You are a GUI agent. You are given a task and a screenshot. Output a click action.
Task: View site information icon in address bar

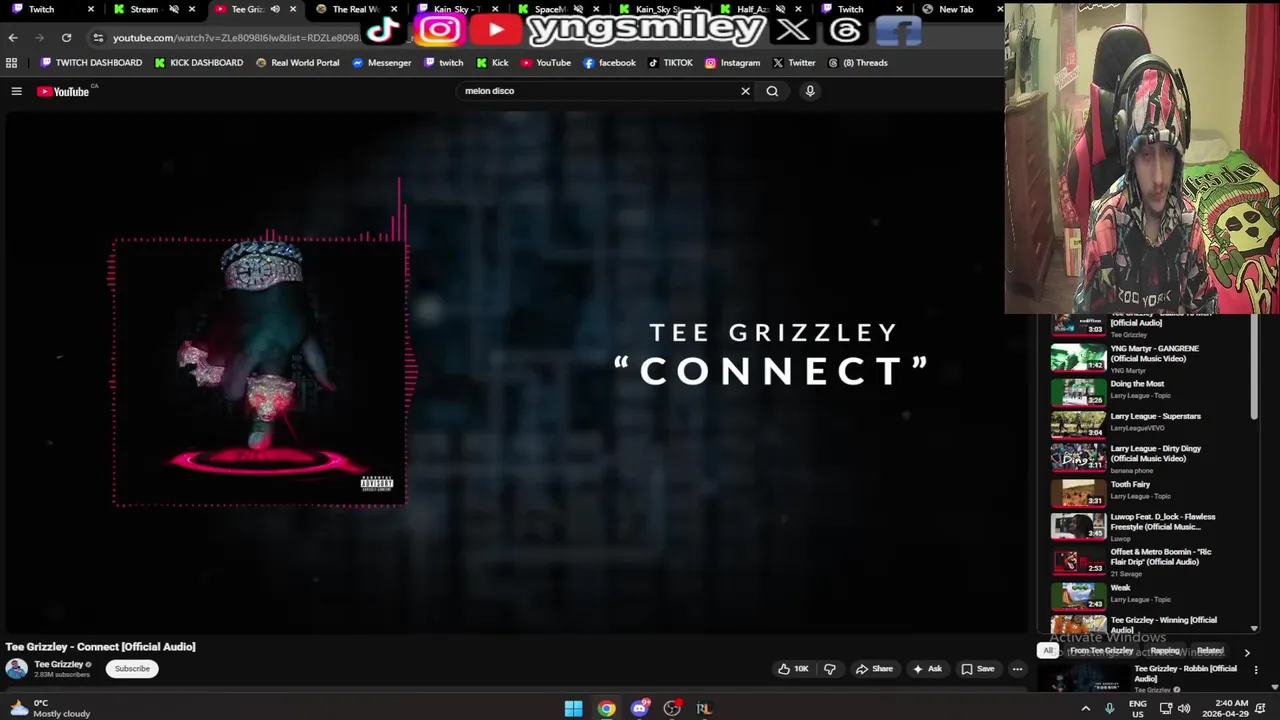98,38
